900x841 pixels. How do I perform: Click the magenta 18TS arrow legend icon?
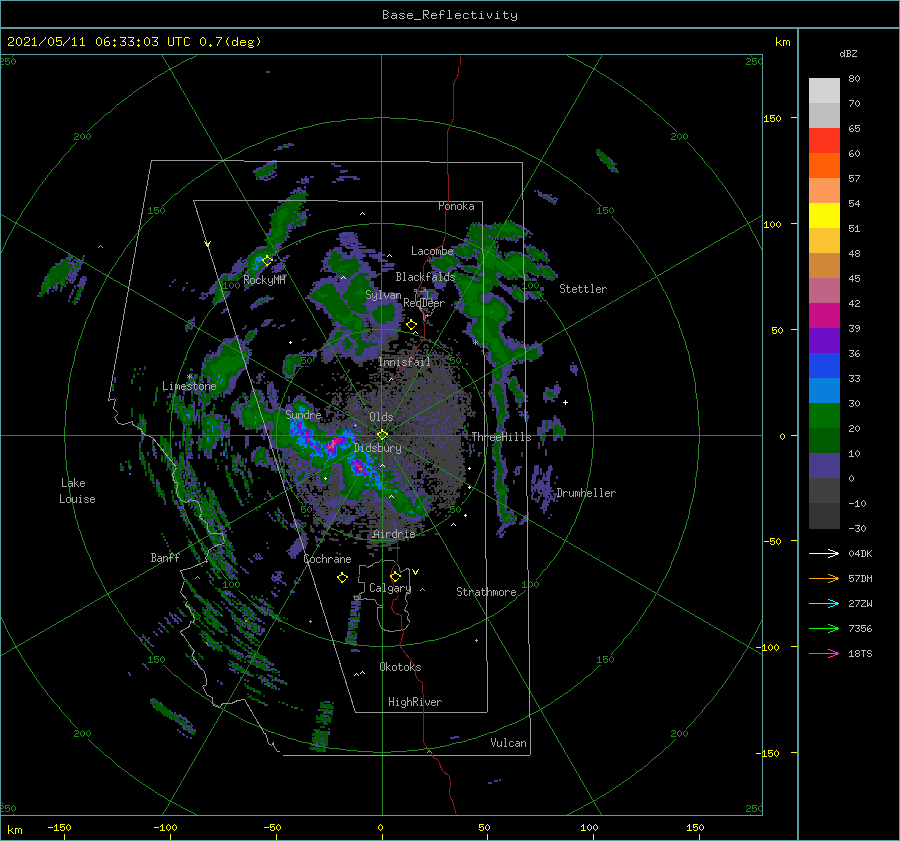[824, 653]
